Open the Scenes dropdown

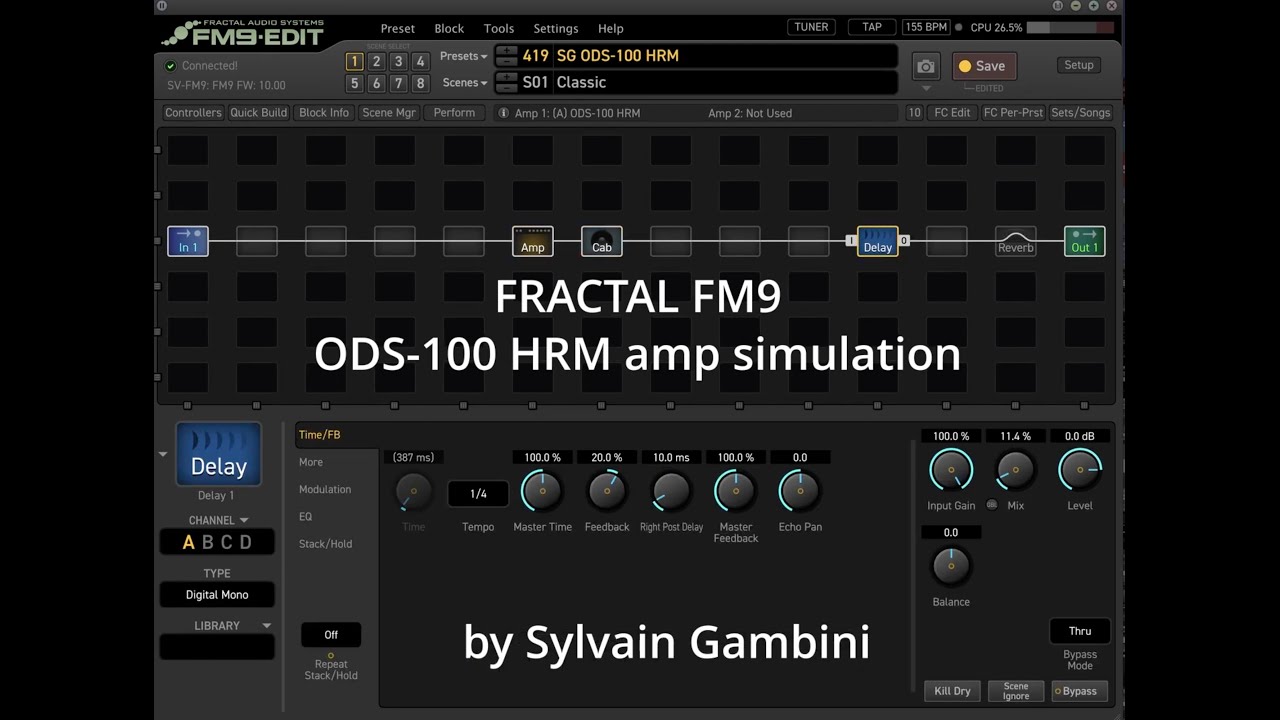point(465,83)
